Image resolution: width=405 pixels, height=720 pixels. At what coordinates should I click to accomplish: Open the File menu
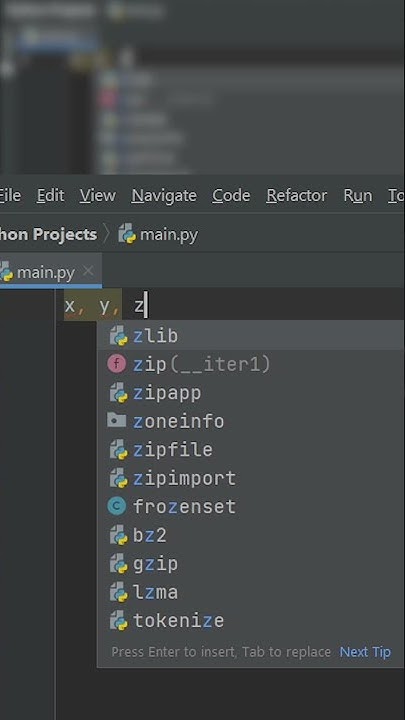click(10, 196)
